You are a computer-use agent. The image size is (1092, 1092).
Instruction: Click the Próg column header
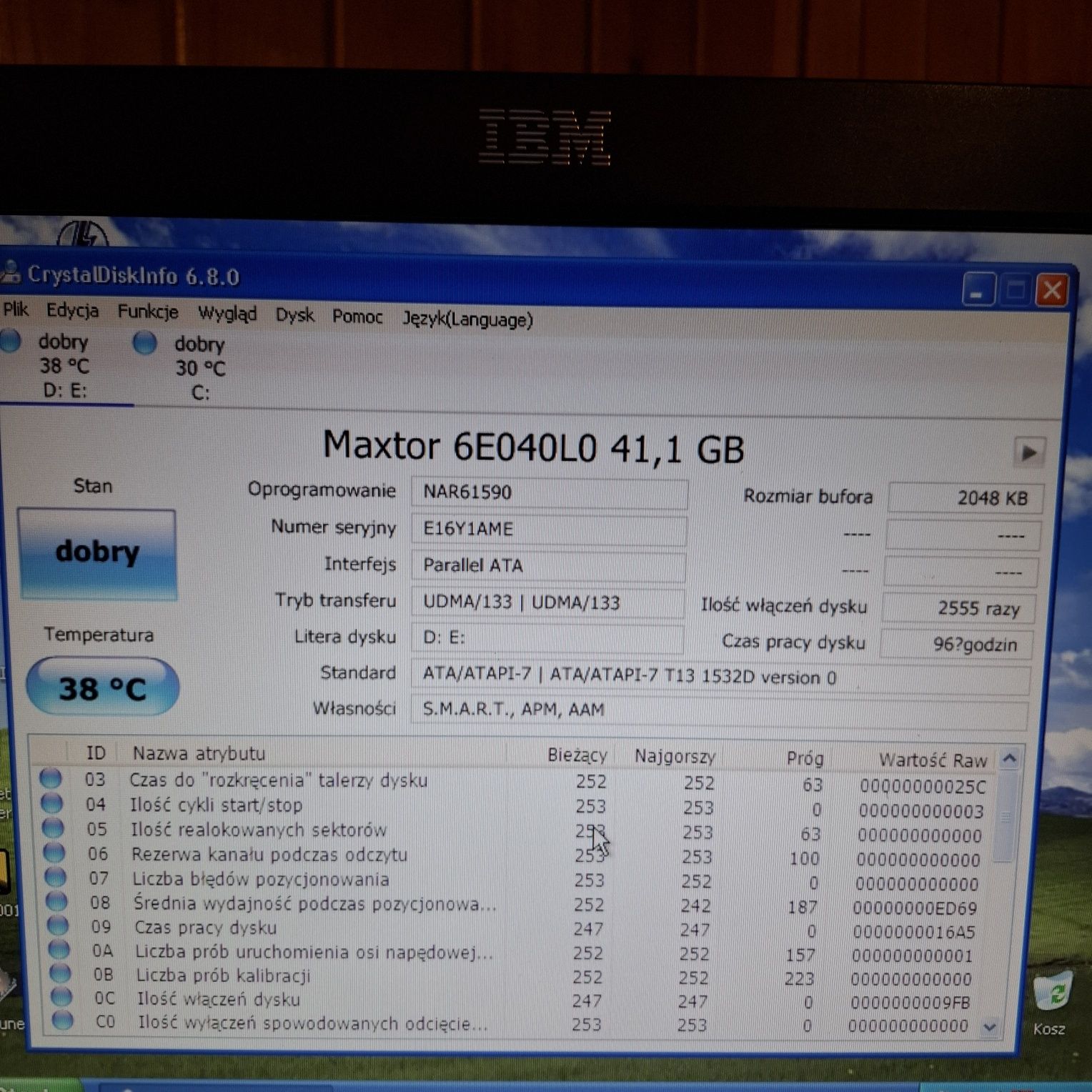[x=805, y=758]
